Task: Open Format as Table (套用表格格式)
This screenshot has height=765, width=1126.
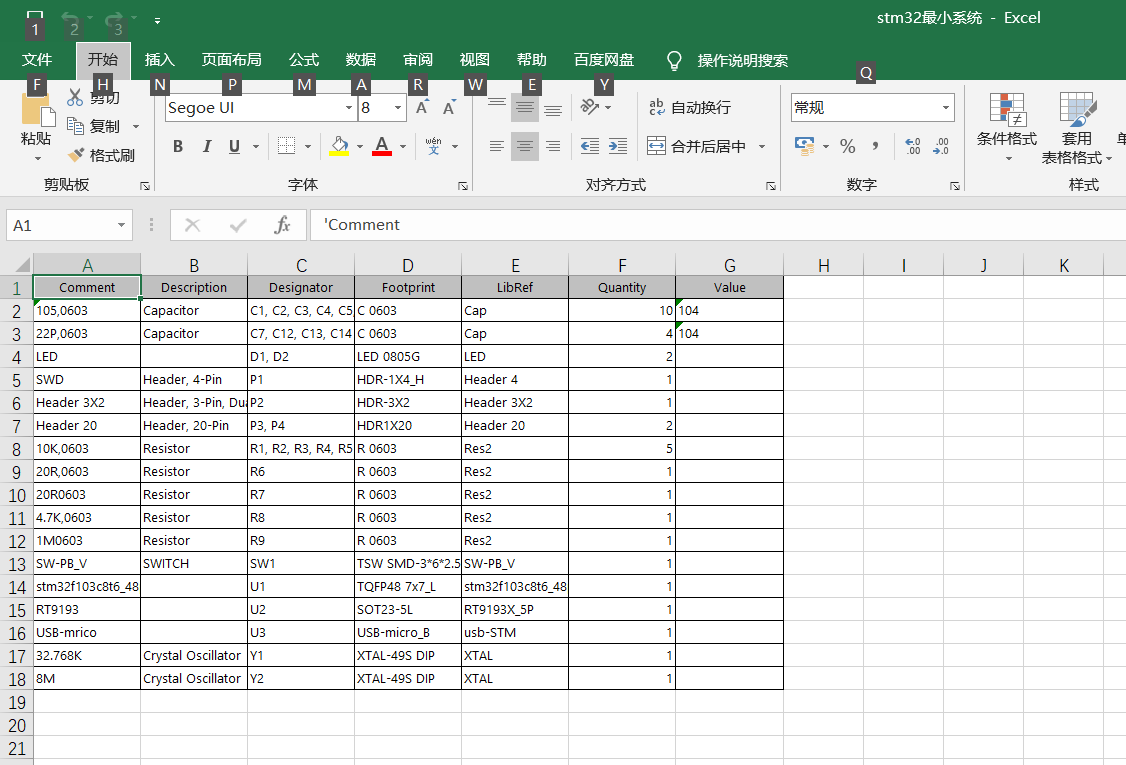Action: tap(1076, 127)
